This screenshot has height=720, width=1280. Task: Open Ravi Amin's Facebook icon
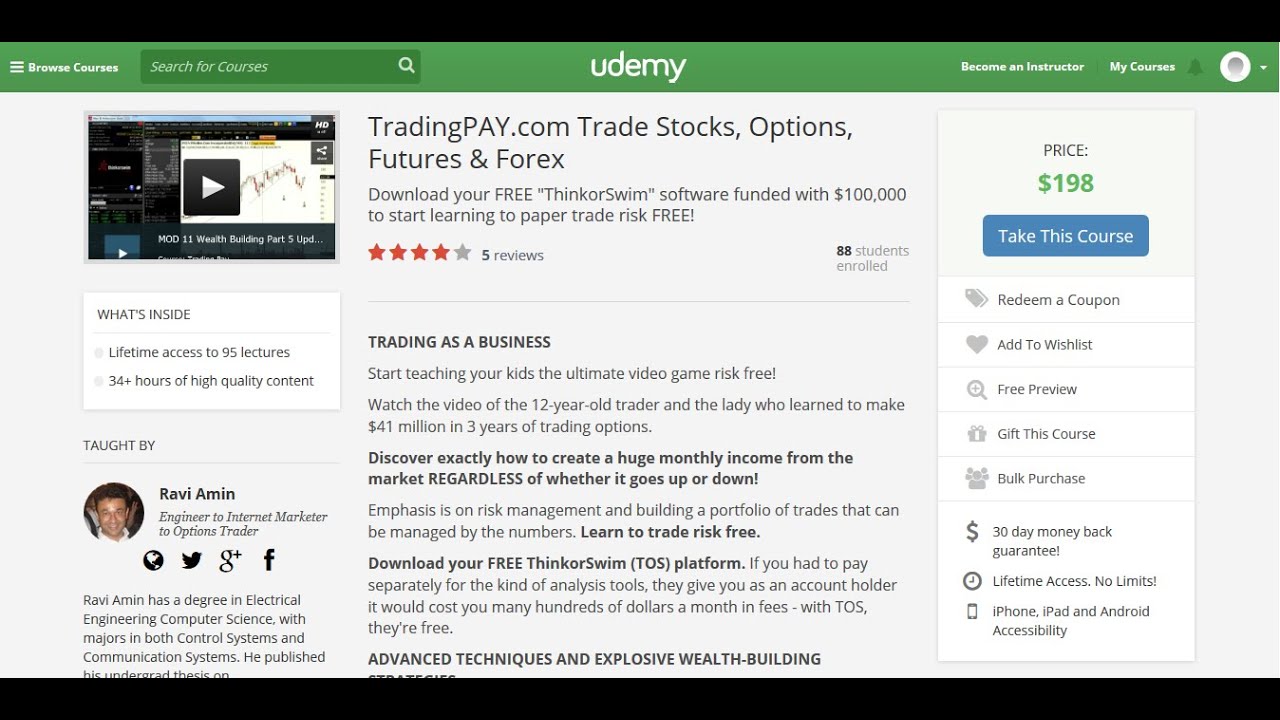[x=269, y=560]
